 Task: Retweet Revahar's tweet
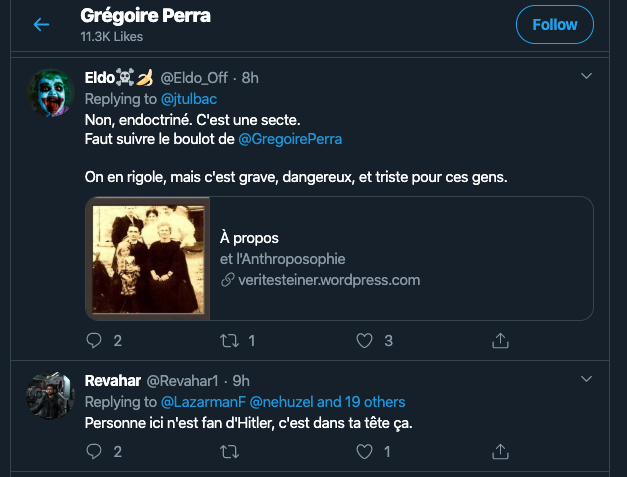[229, 452]
